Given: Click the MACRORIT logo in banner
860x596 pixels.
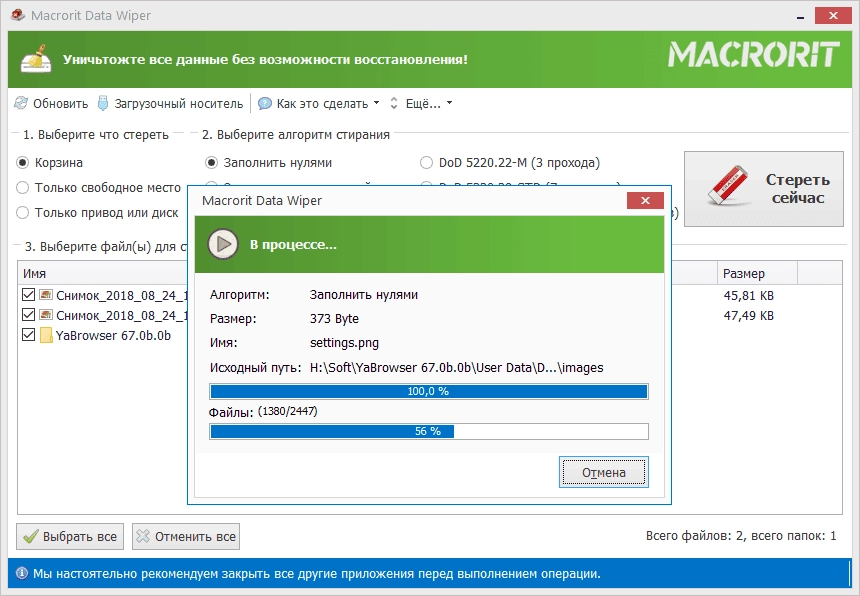Looking at the screenshot, I should (754, 55).
